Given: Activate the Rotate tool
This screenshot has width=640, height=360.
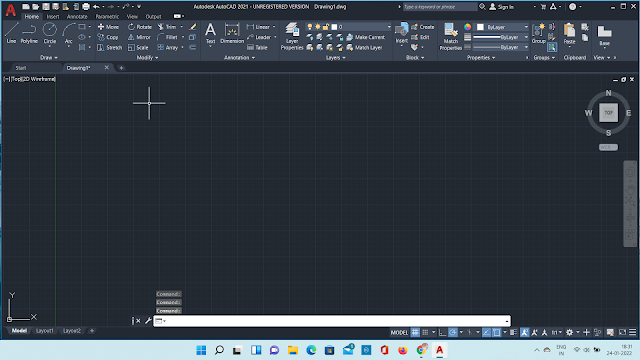Looking at the screenshot, I should coord(140,27).
